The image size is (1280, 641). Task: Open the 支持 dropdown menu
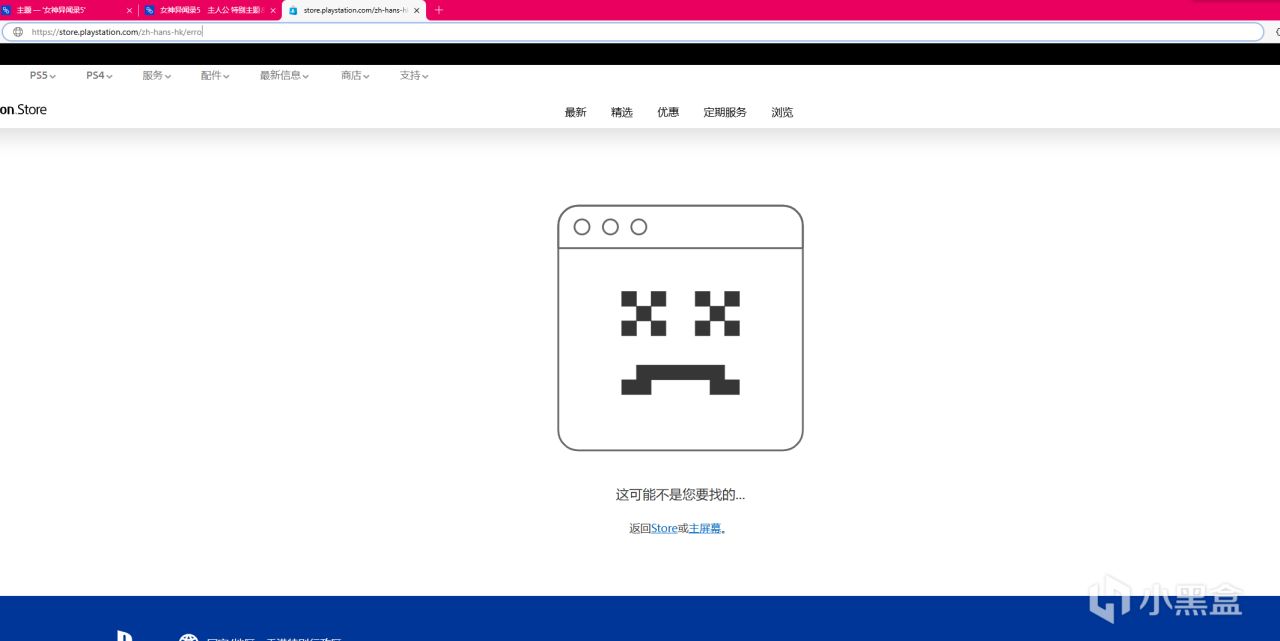[414, 75]
